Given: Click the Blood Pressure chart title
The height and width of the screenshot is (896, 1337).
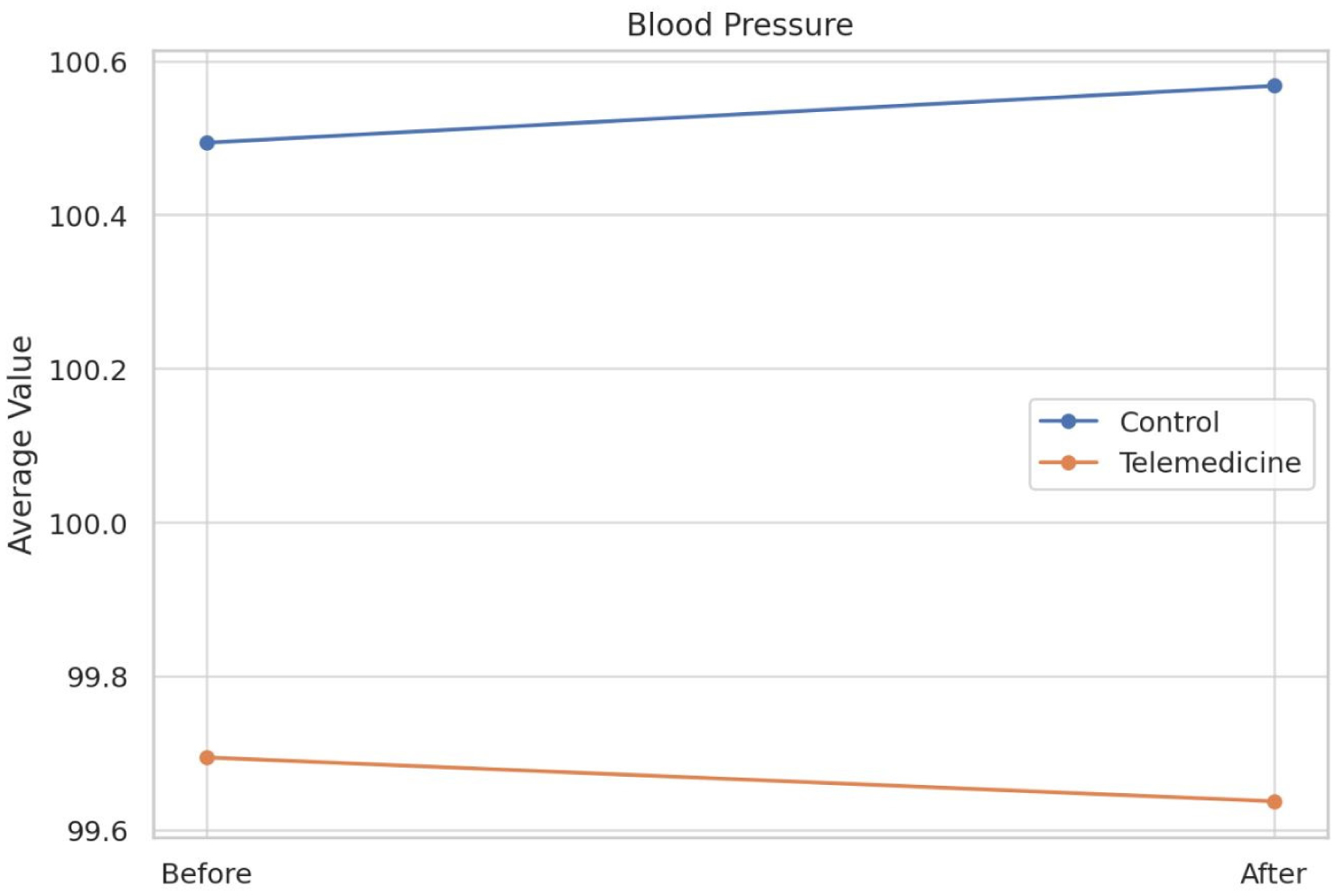Looking at the screenshot, I should (x=740, y=24).
